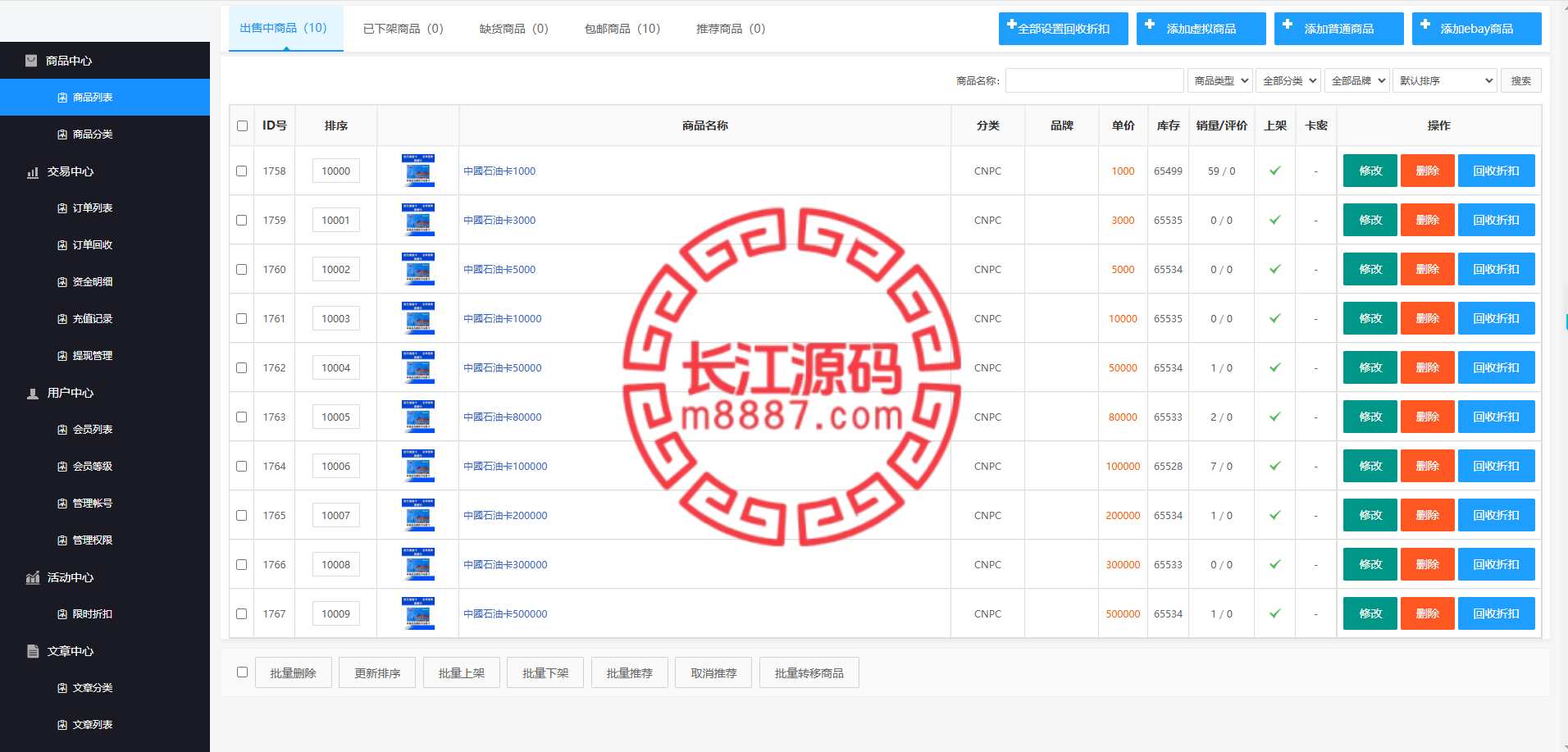Click the 交易中心 bar chart icon
1568x752 pixels.
click(33, 172)
